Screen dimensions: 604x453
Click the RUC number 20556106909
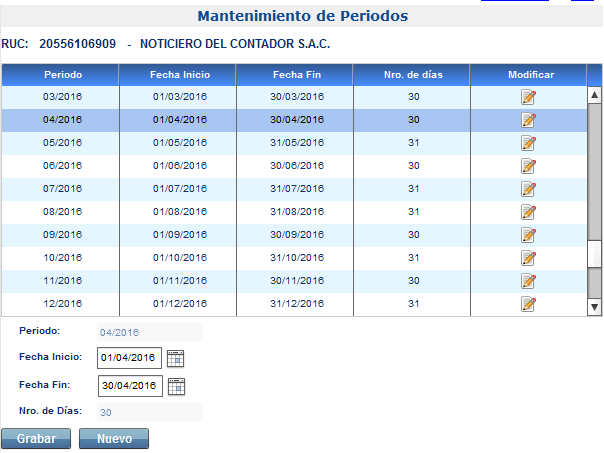pos(77,44)
